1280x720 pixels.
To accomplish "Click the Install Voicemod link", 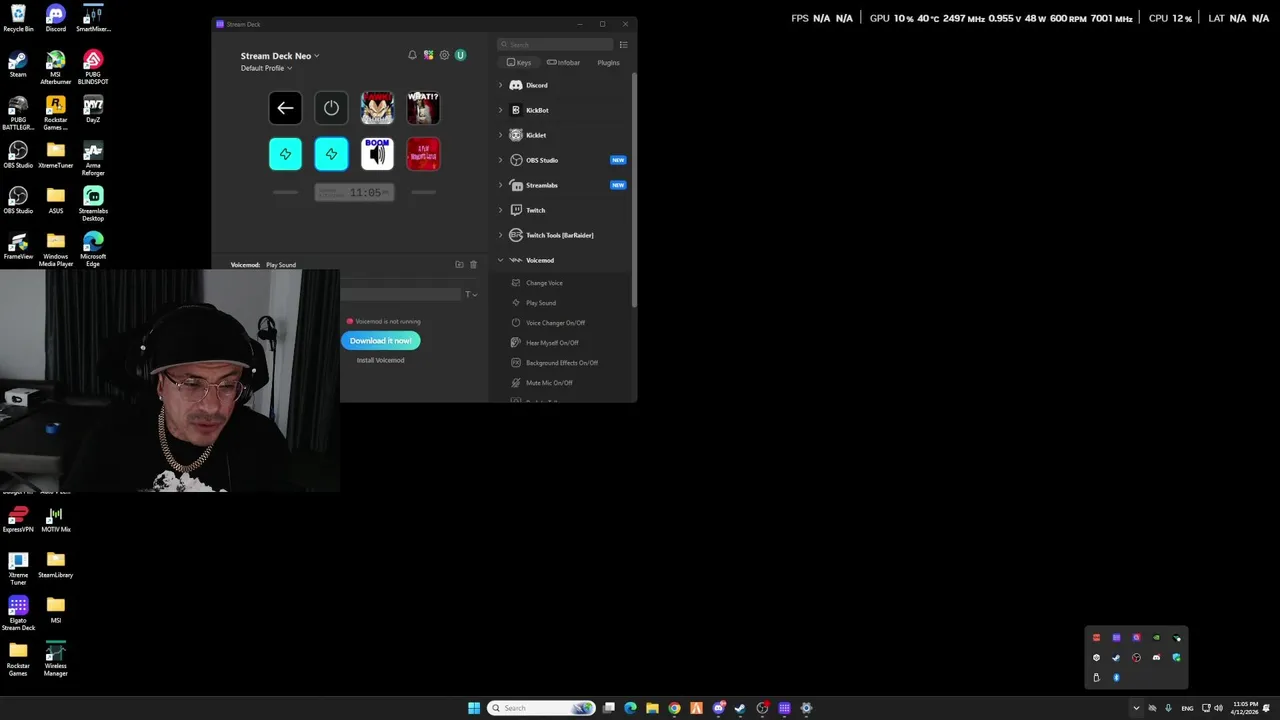I will [x=380, y=360].
